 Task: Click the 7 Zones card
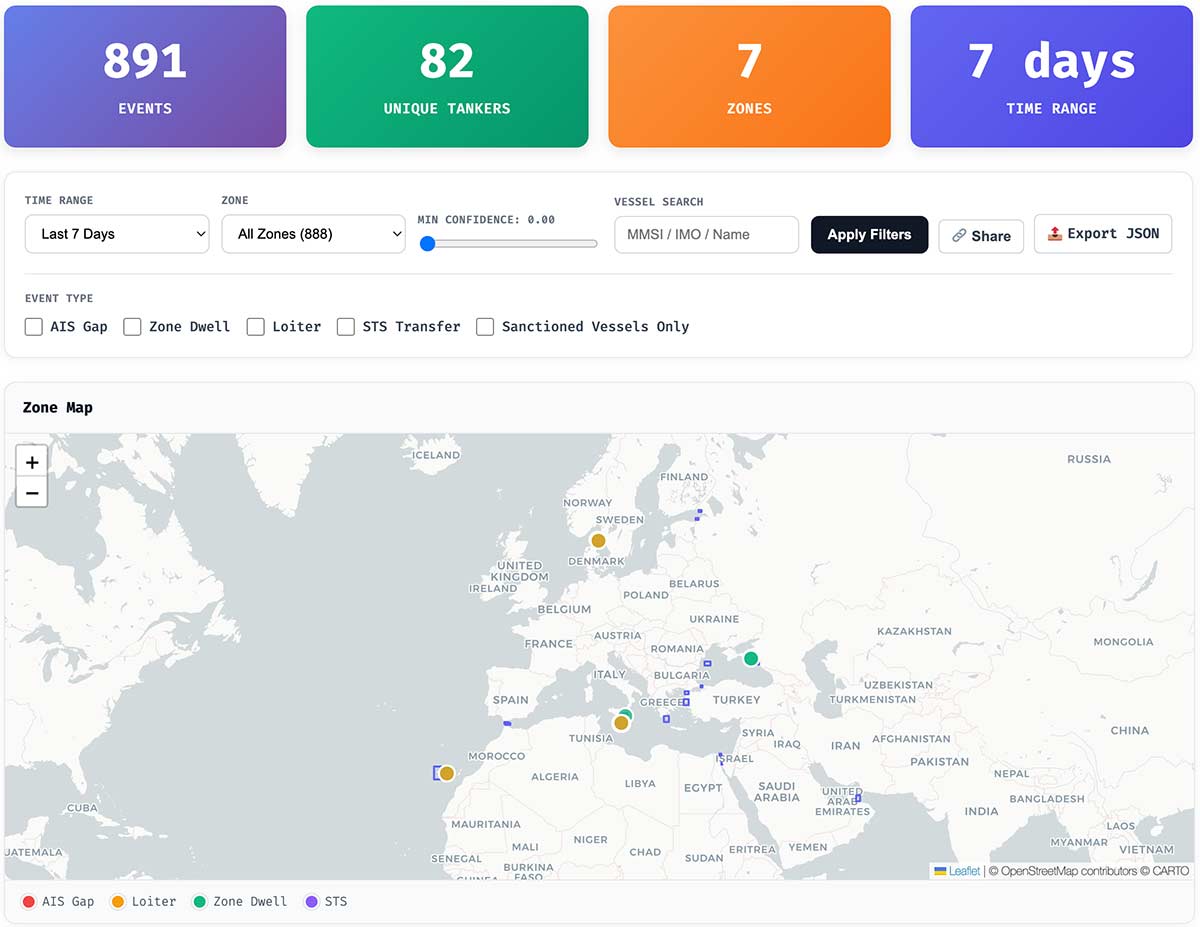749,76
